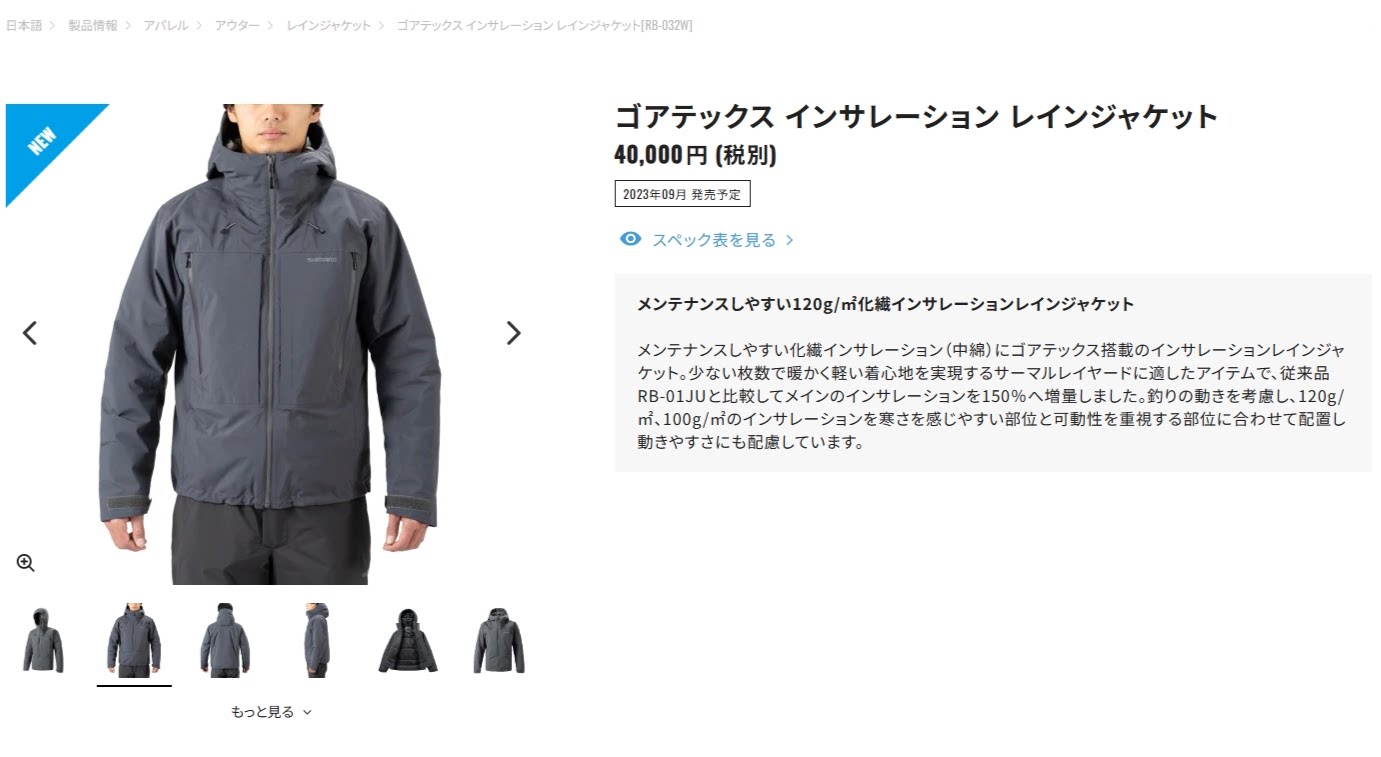Advance to next product image arrow
The image size is (1381, 757).
tap(513, 333)
